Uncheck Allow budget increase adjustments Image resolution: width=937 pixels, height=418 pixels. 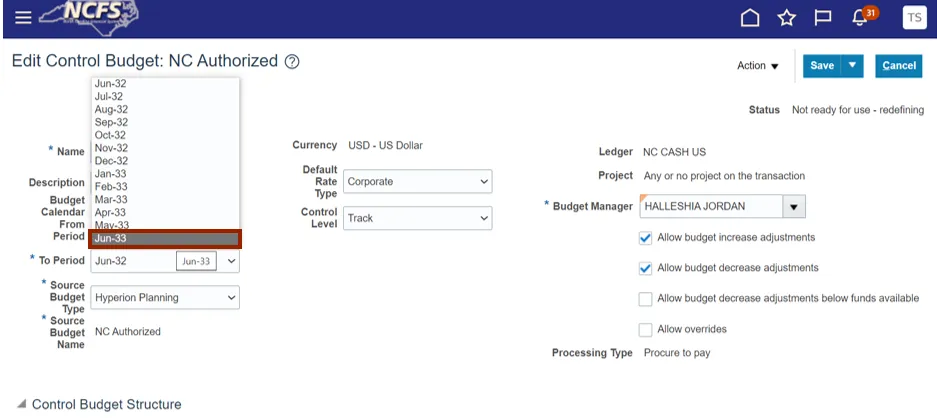tap(646, 238)
